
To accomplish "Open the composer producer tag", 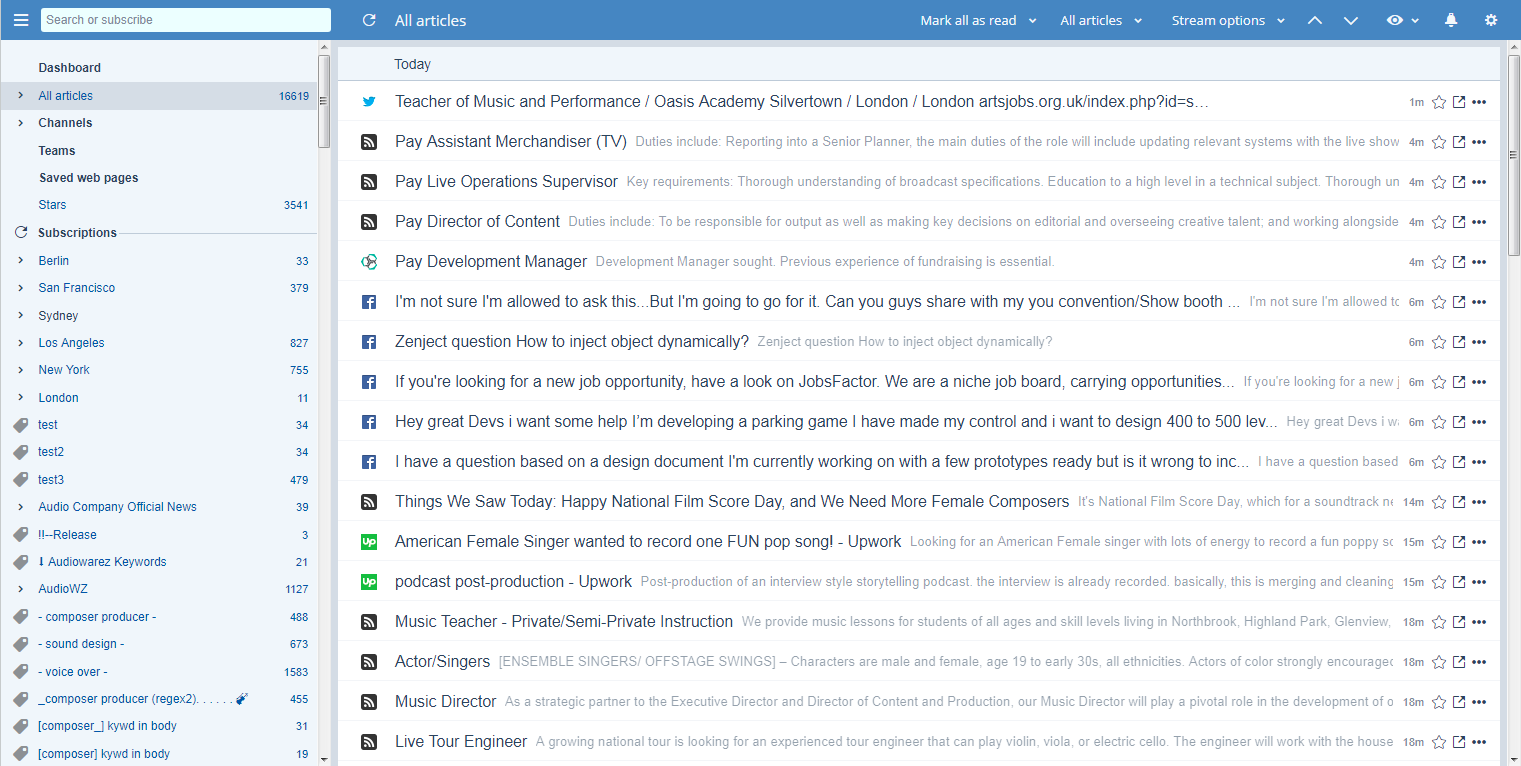I will (x=97, y=617).
